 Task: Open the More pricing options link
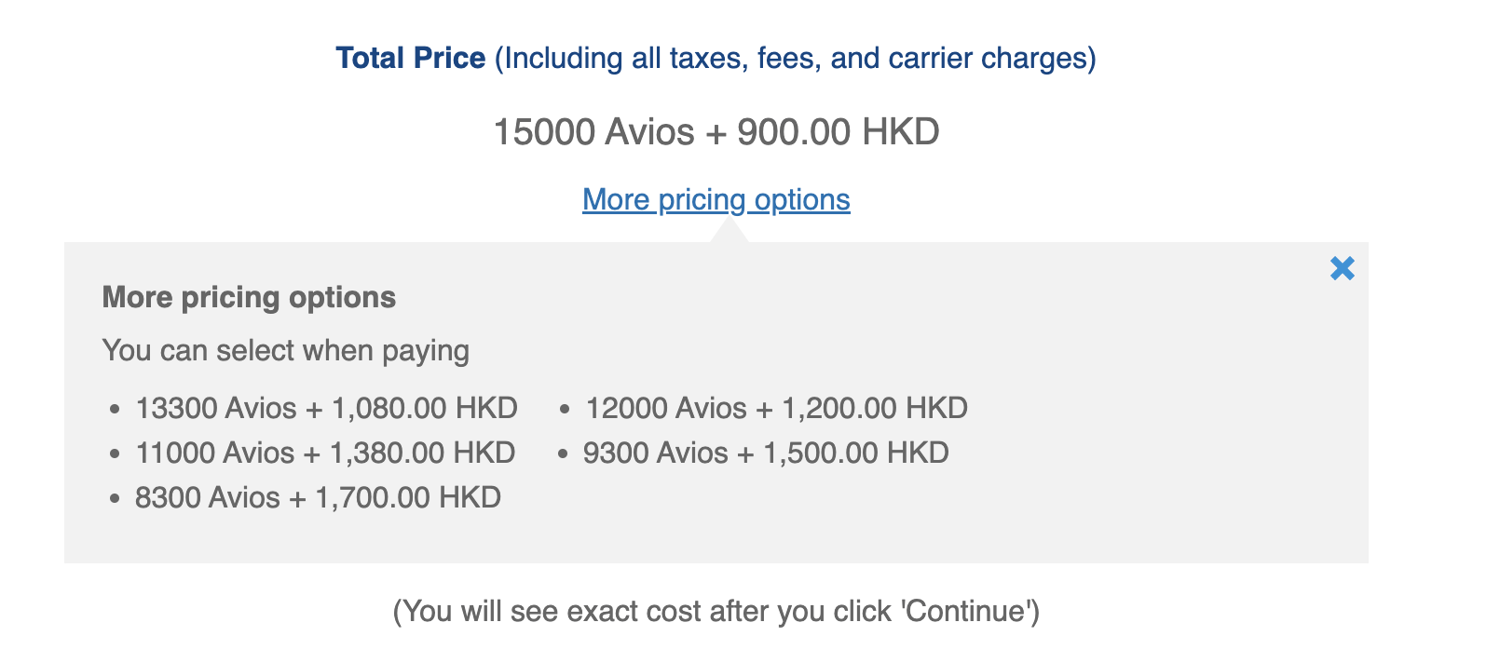716,200
